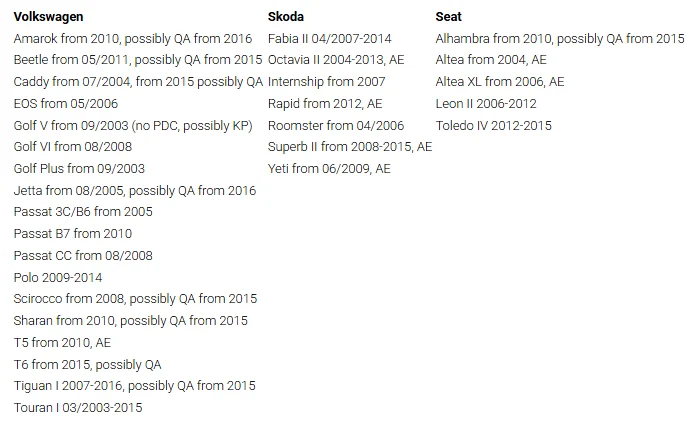Click the Golf Plus from 09/2003 line
687x430 pixels.
pyautogui.click(x=79, y=169)
